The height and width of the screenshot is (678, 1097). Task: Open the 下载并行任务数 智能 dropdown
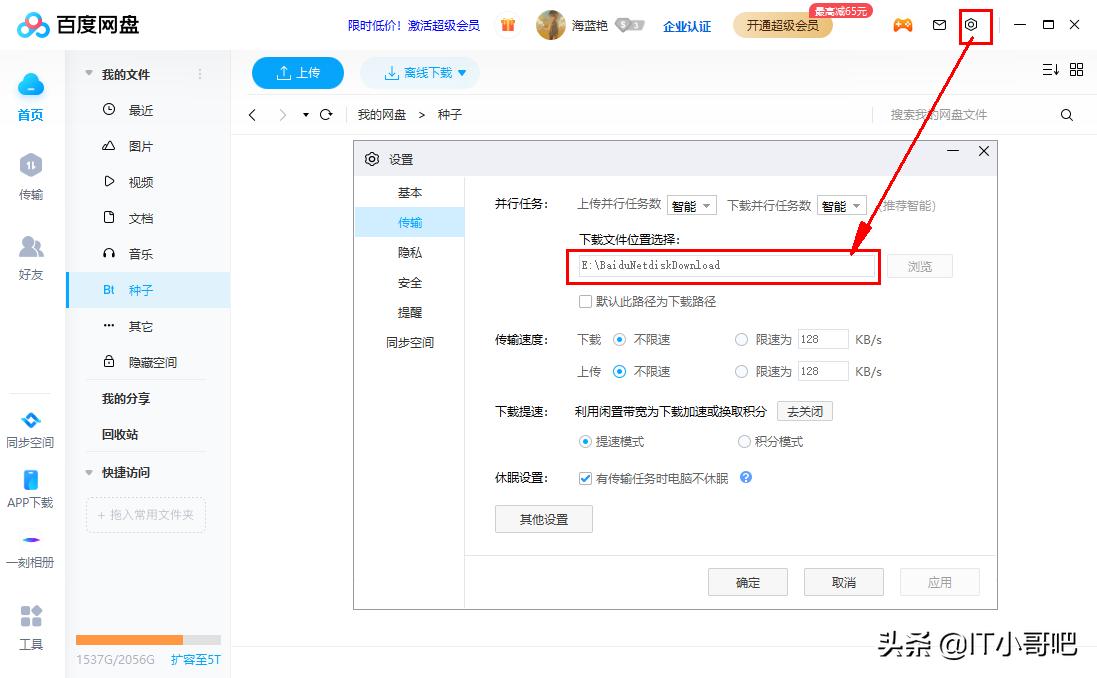841,203
